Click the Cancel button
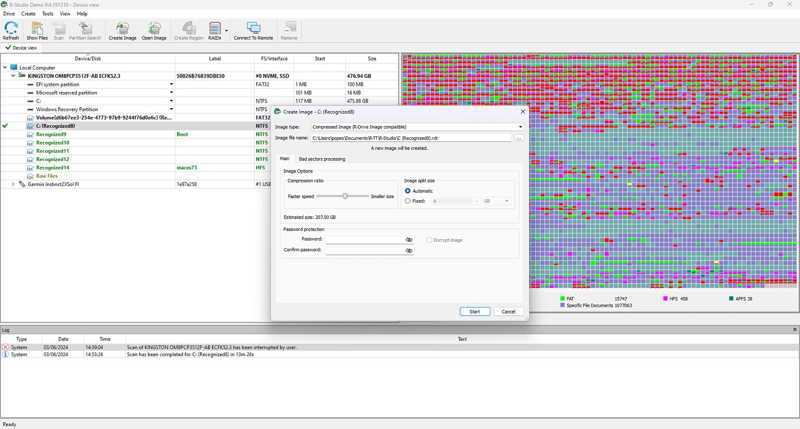Screen dimensions: 800x429 [508, 311]
